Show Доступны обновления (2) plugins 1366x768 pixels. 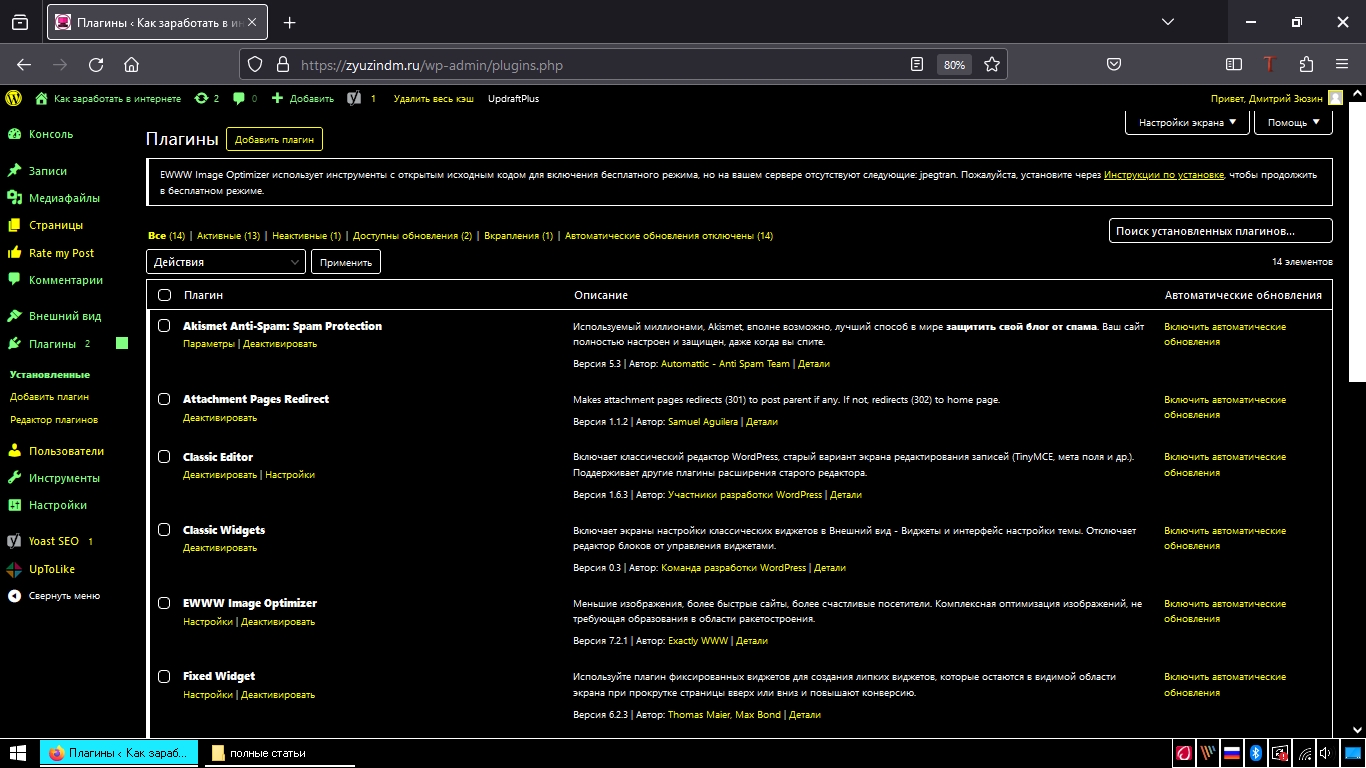[x=412, y=236]
